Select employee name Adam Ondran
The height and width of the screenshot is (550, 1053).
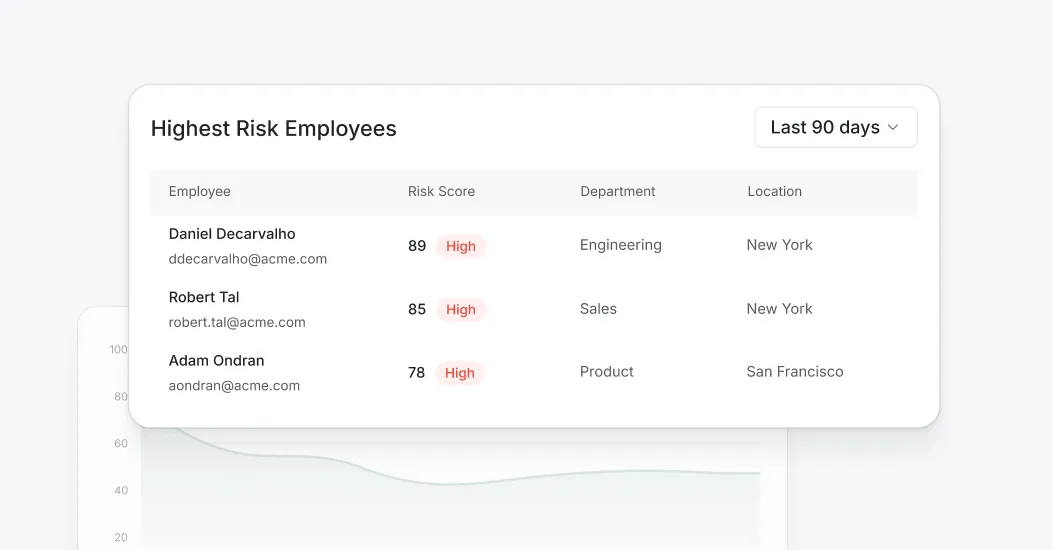(x=216, y=361)
